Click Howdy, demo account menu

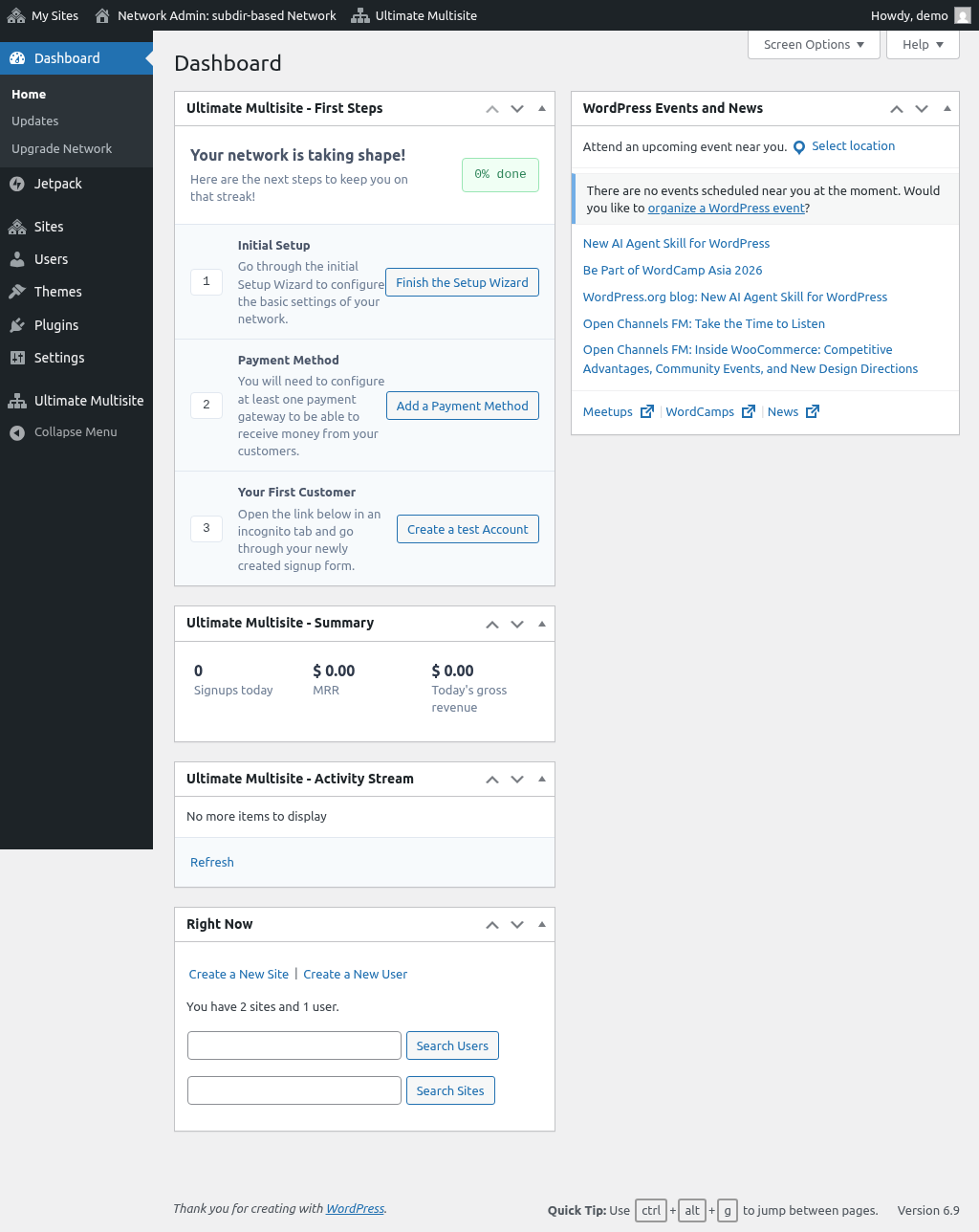pos(920,15)
